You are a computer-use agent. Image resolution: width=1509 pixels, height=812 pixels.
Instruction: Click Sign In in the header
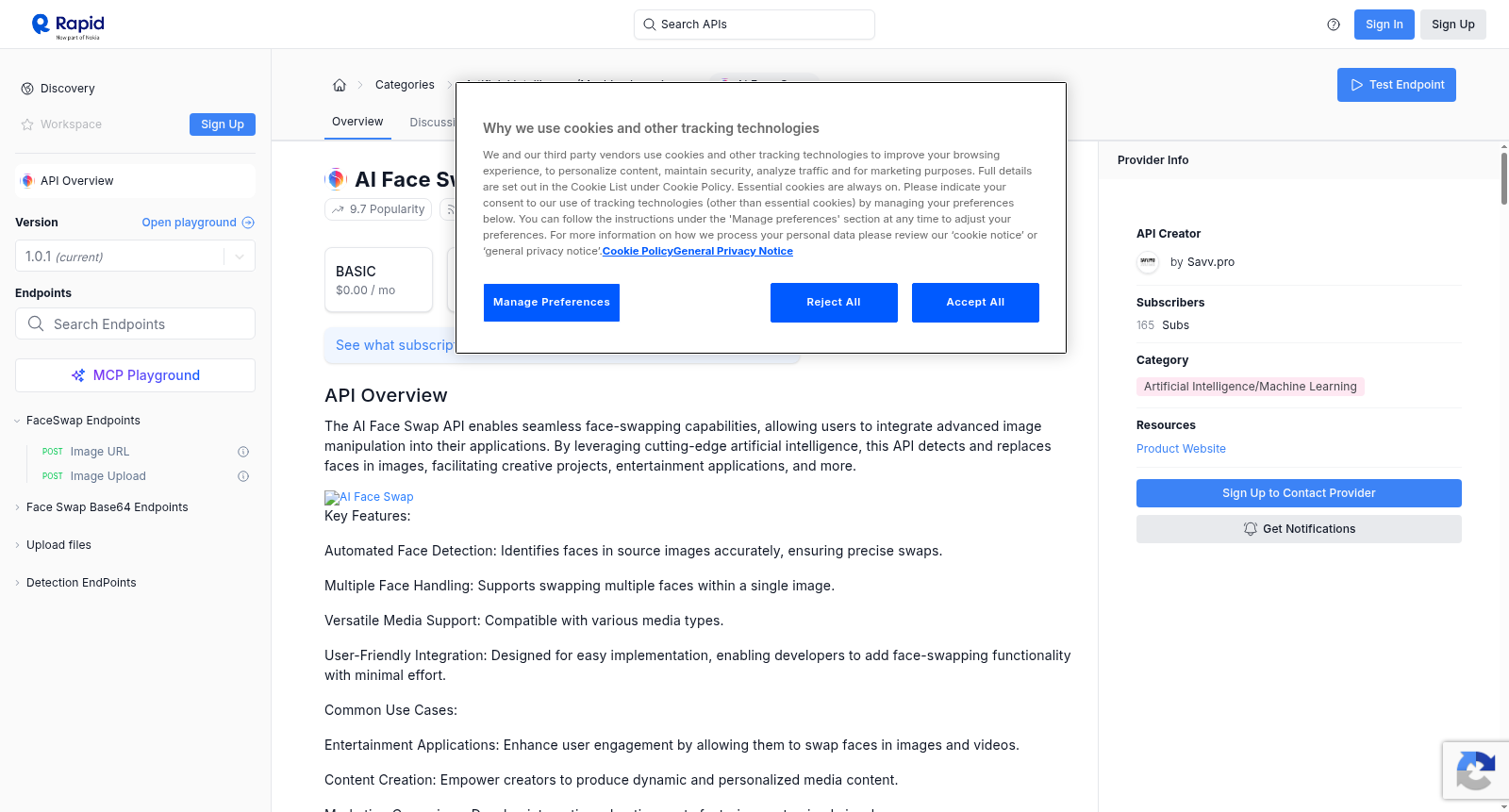pos(1385,25)
